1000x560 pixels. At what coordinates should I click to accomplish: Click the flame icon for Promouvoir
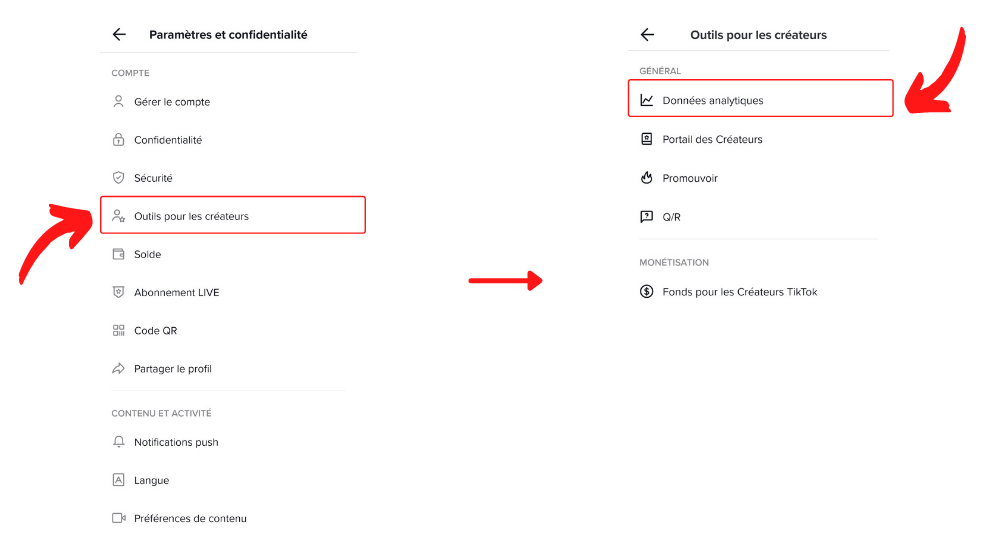coord(647,178)
